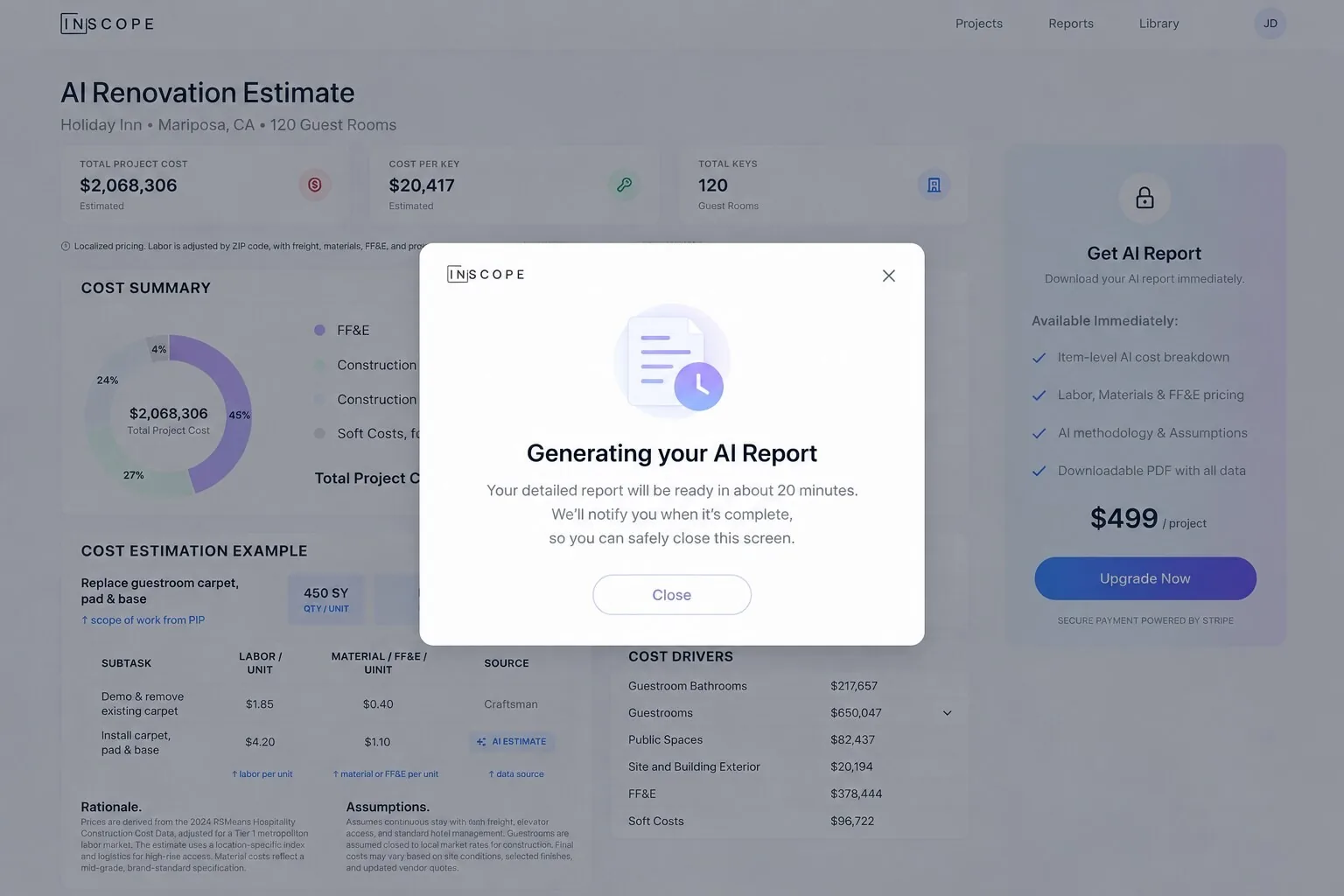
Task: Click the Craftsman source cell
Action: pyautogui.click(x=511, y=704)
